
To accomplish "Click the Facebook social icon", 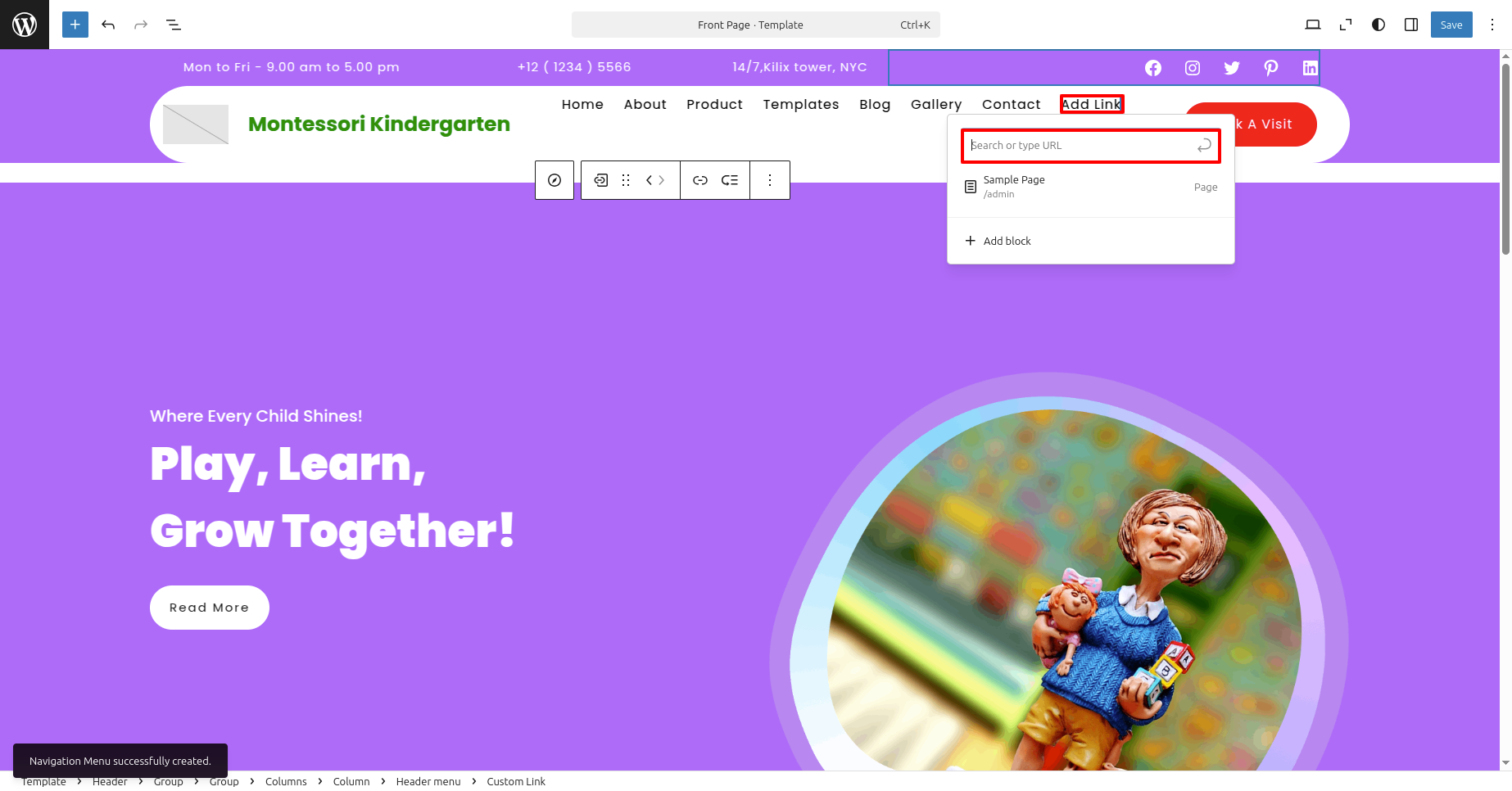I will pos(1153,68).
